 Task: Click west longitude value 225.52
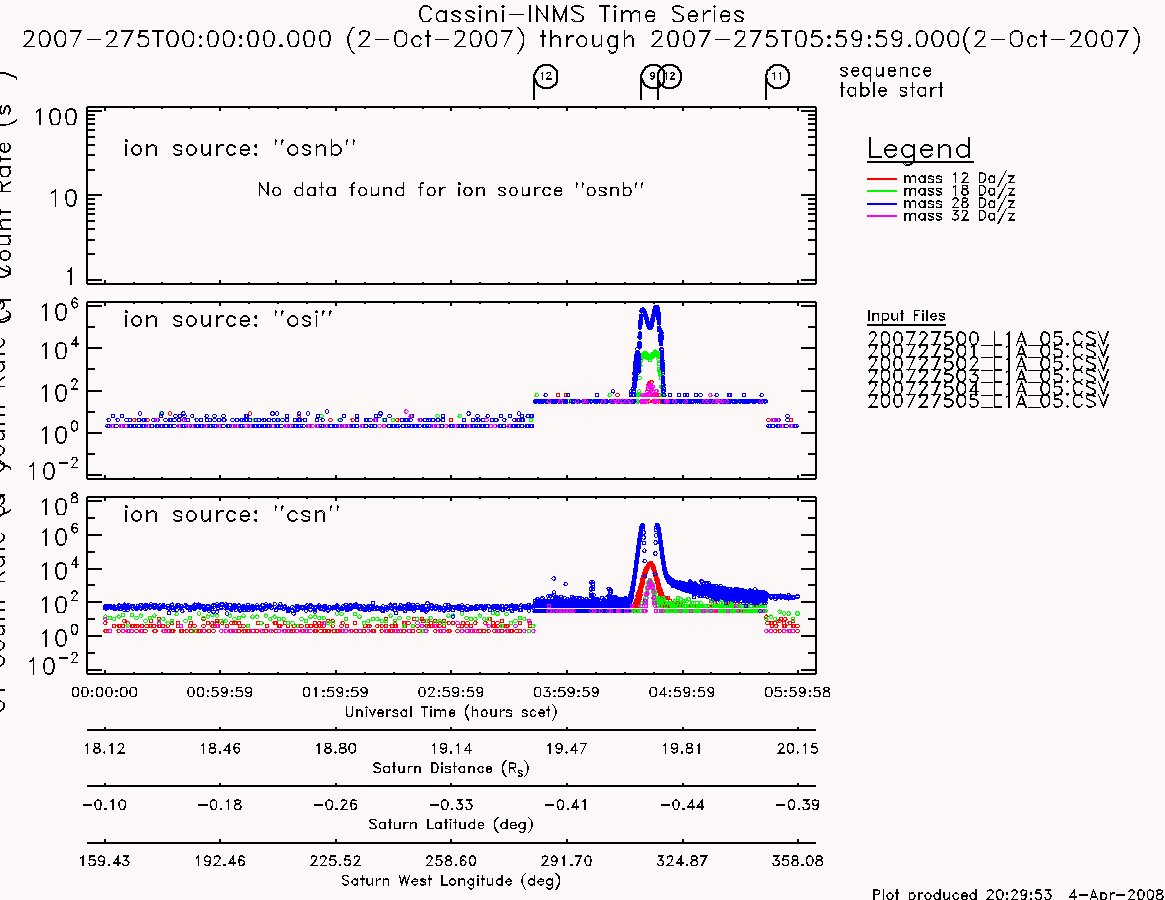pyautogui.click(x=335, y=861)
